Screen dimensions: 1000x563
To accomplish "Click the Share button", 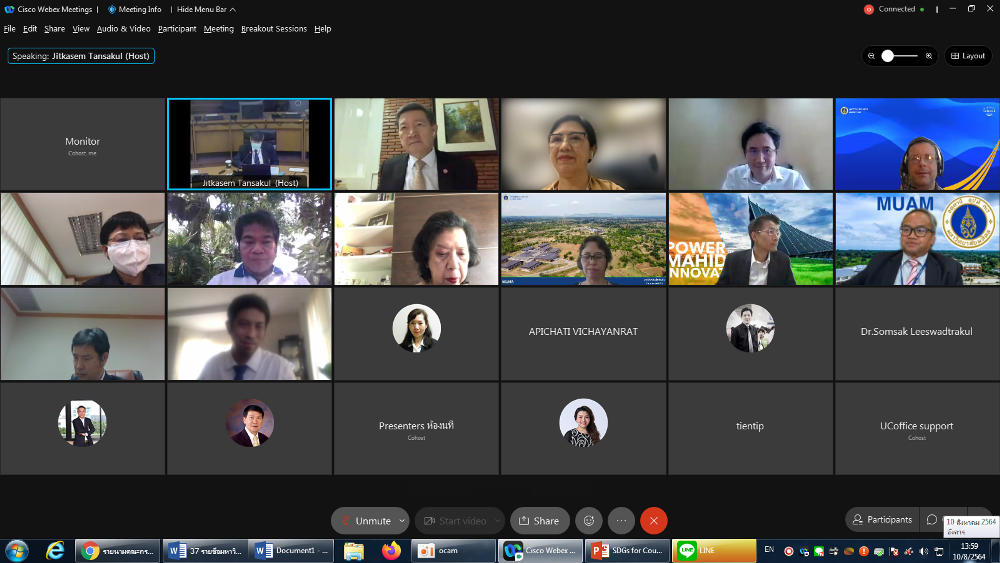I will click(539, 521).
